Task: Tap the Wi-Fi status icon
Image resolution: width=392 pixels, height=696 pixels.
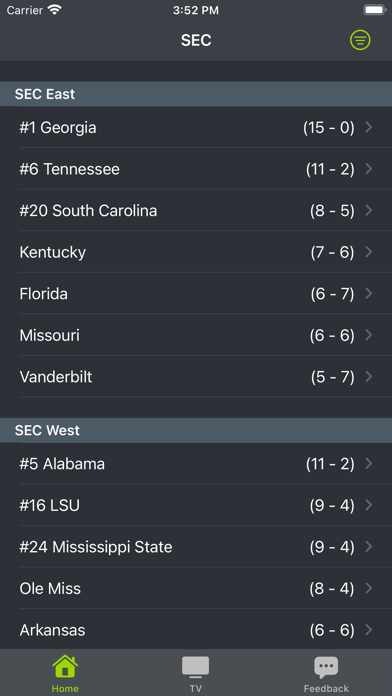Action: [x=55, y=10]
